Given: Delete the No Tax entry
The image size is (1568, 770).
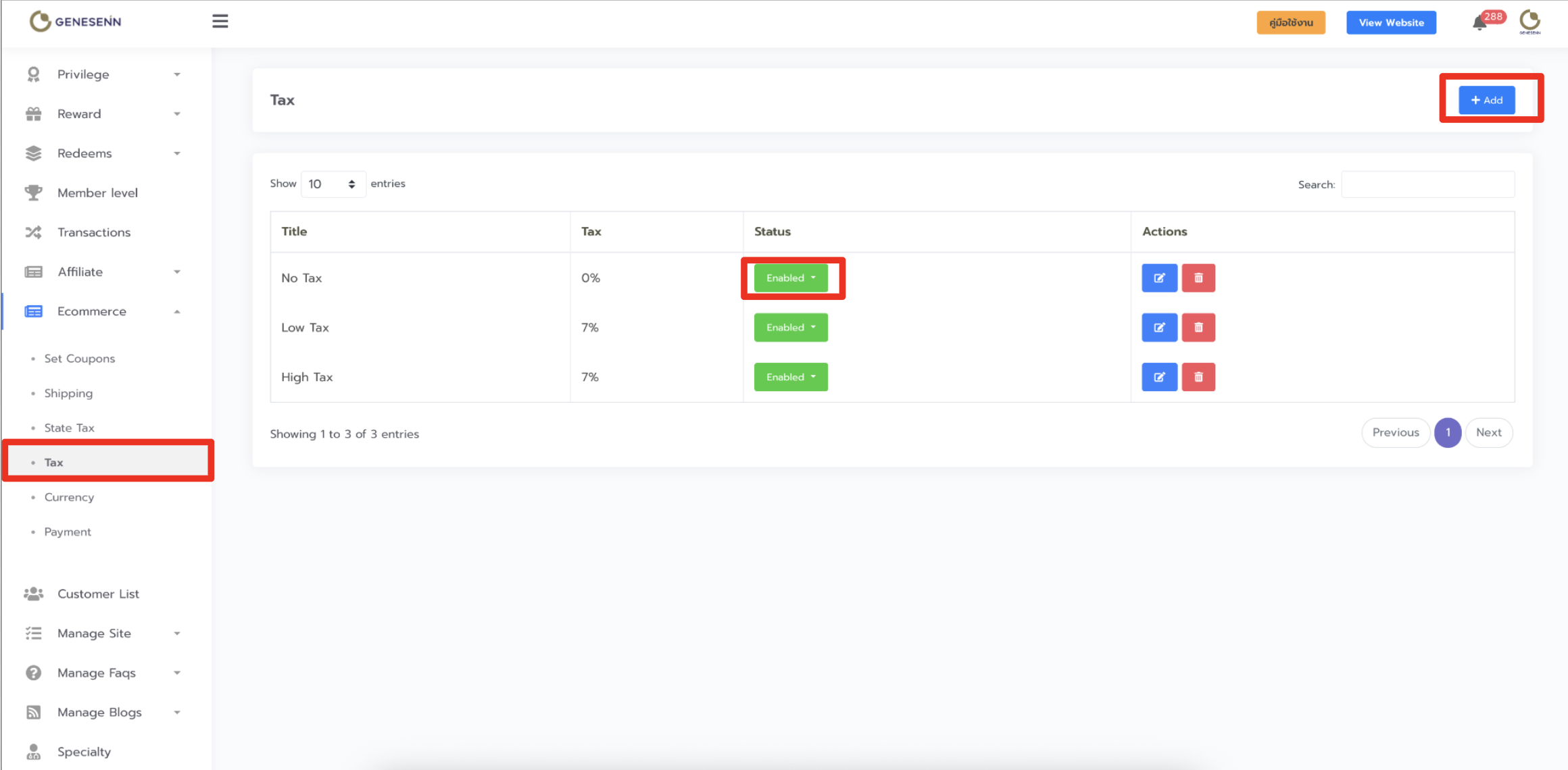Looking at the screenshot, I should tap(1198, 278).
